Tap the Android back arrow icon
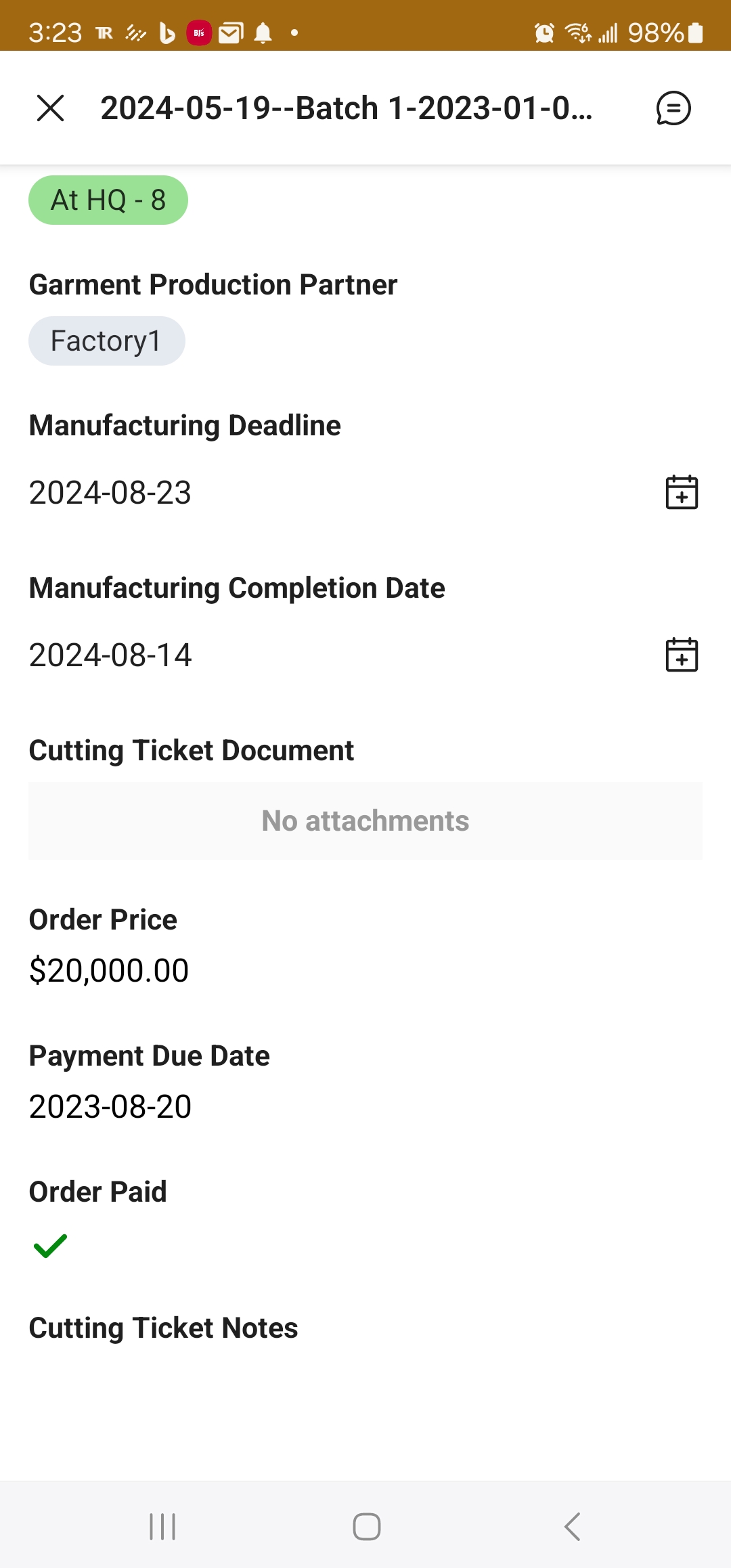 572,1527
